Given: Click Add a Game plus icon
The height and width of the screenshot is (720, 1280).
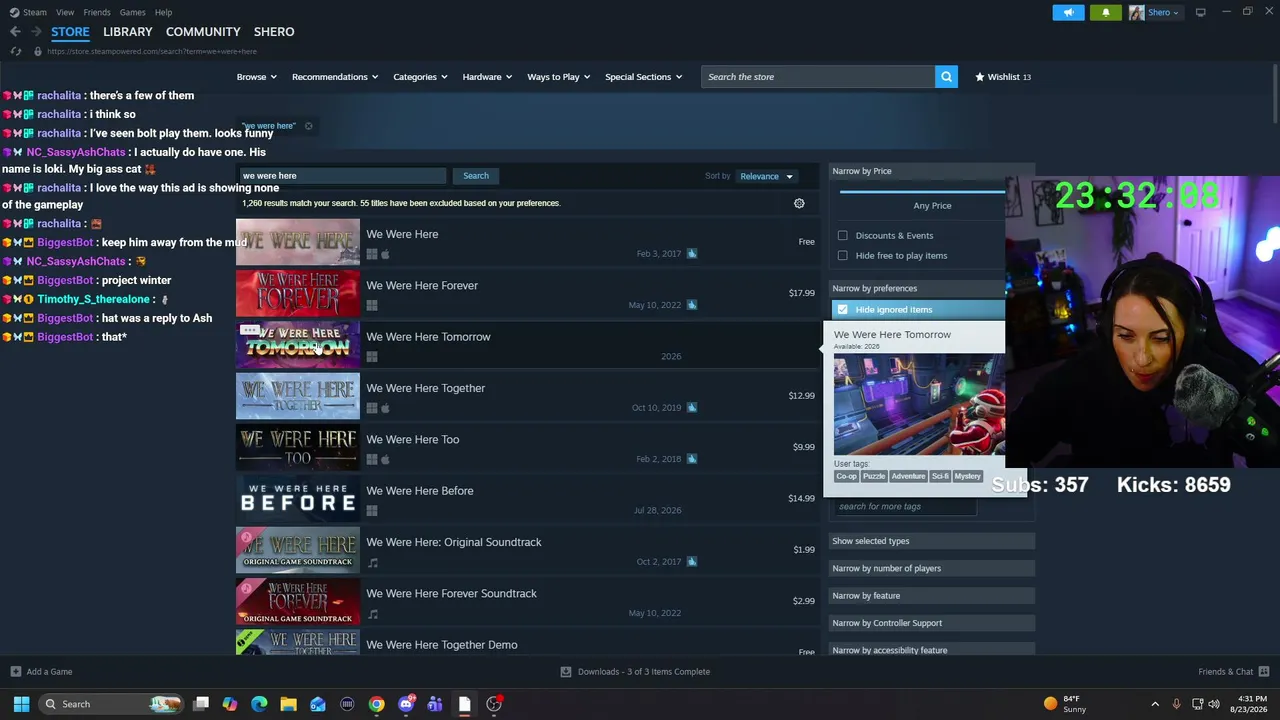Looking at the screenshot, I should tap(15, 672).
